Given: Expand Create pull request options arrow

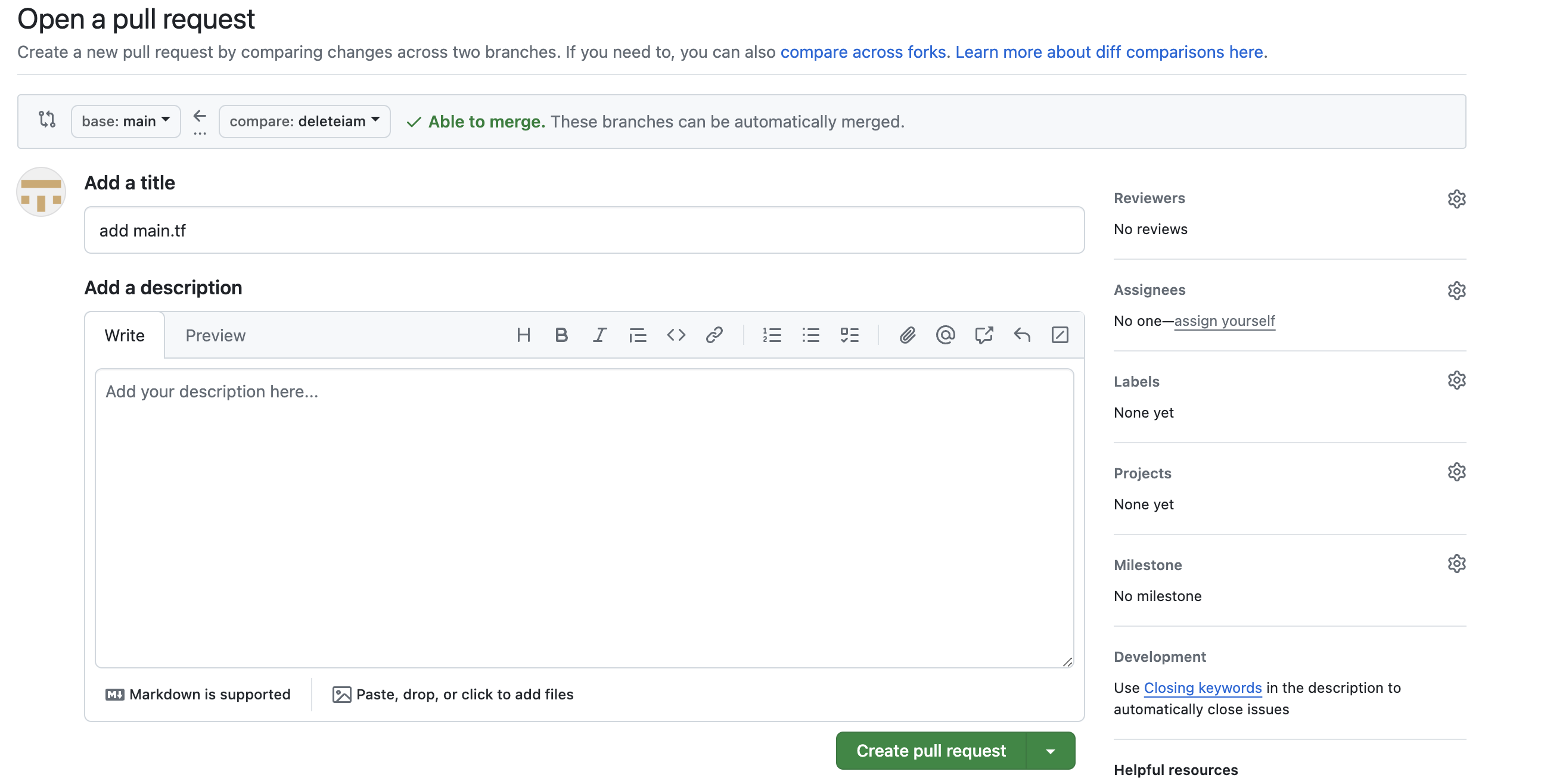Looking at the screenshot, I should click(1051, 751).
